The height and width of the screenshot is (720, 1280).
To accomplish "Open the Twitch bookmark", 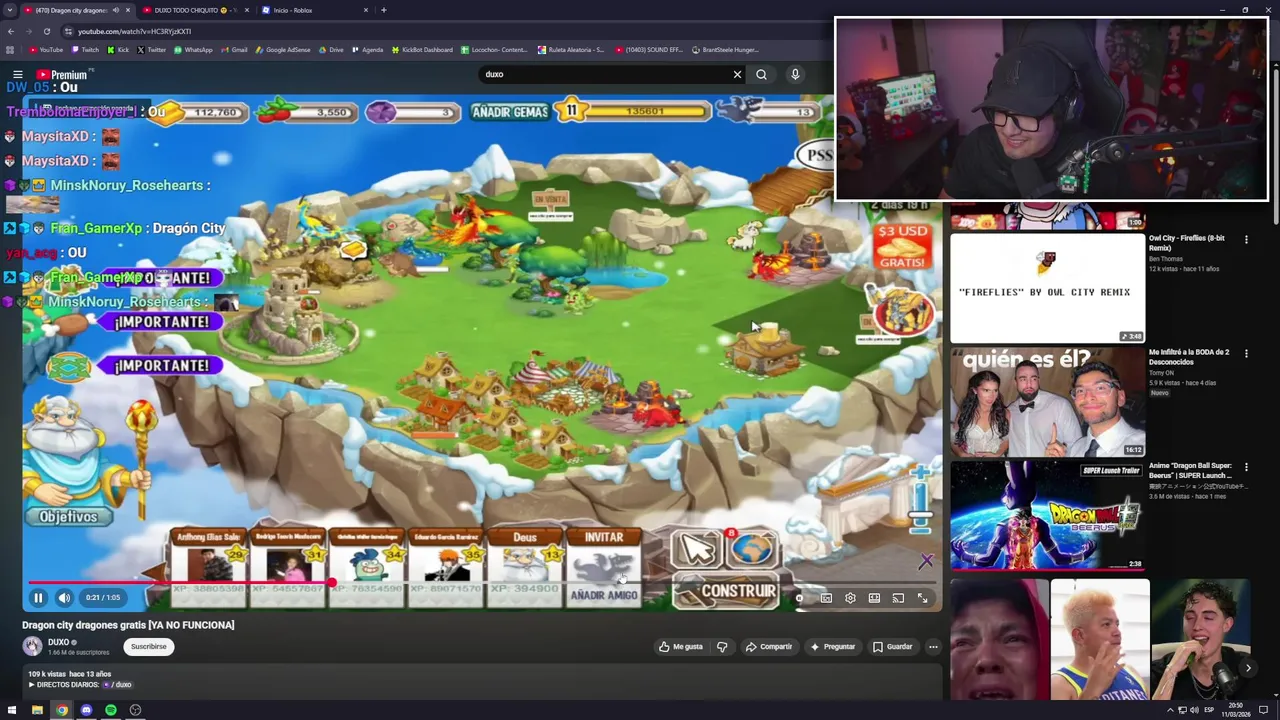I will pos(84,50).
